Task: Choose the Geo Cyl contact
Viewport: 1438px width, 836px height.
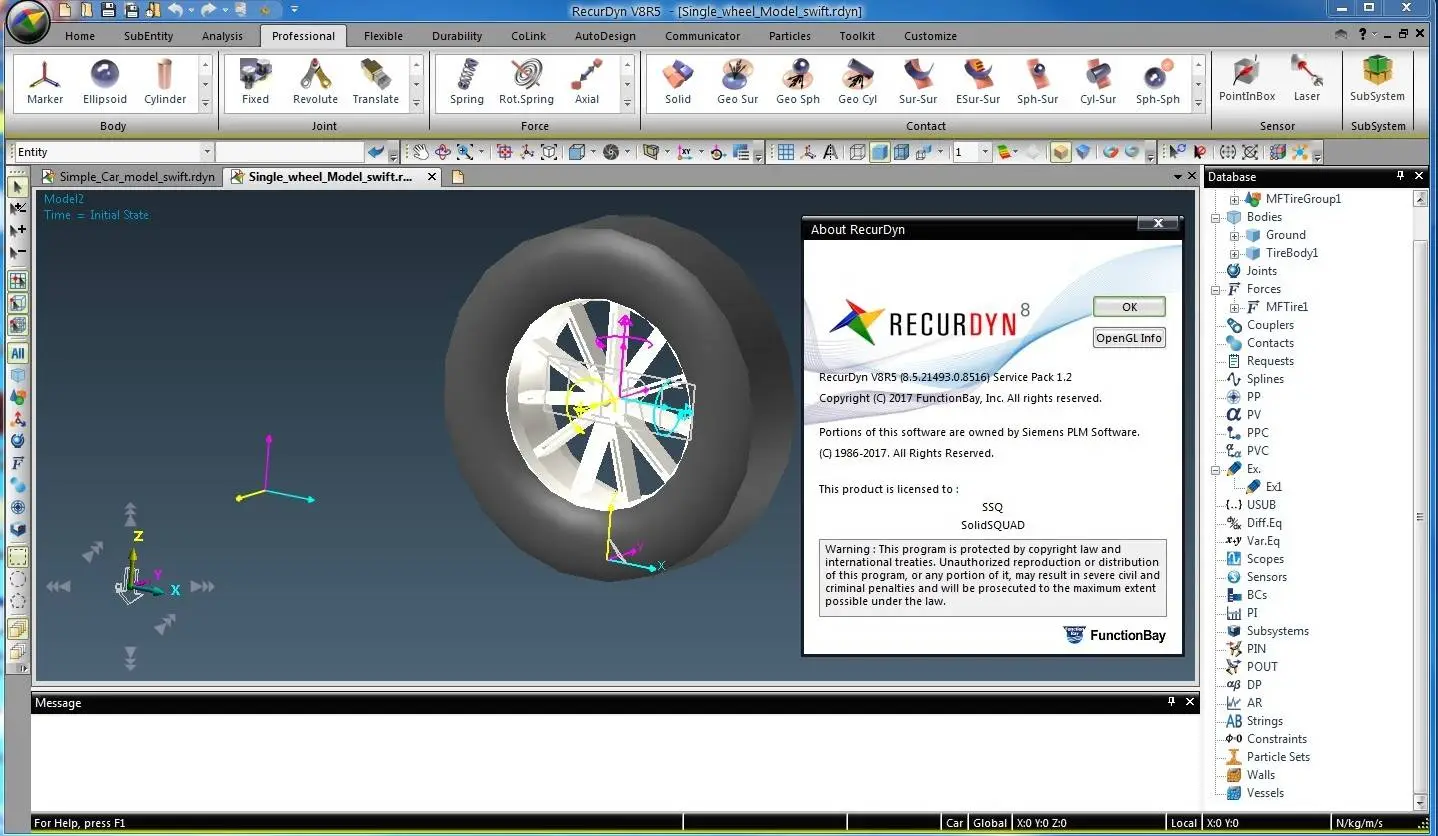Action: click(857, 82)
